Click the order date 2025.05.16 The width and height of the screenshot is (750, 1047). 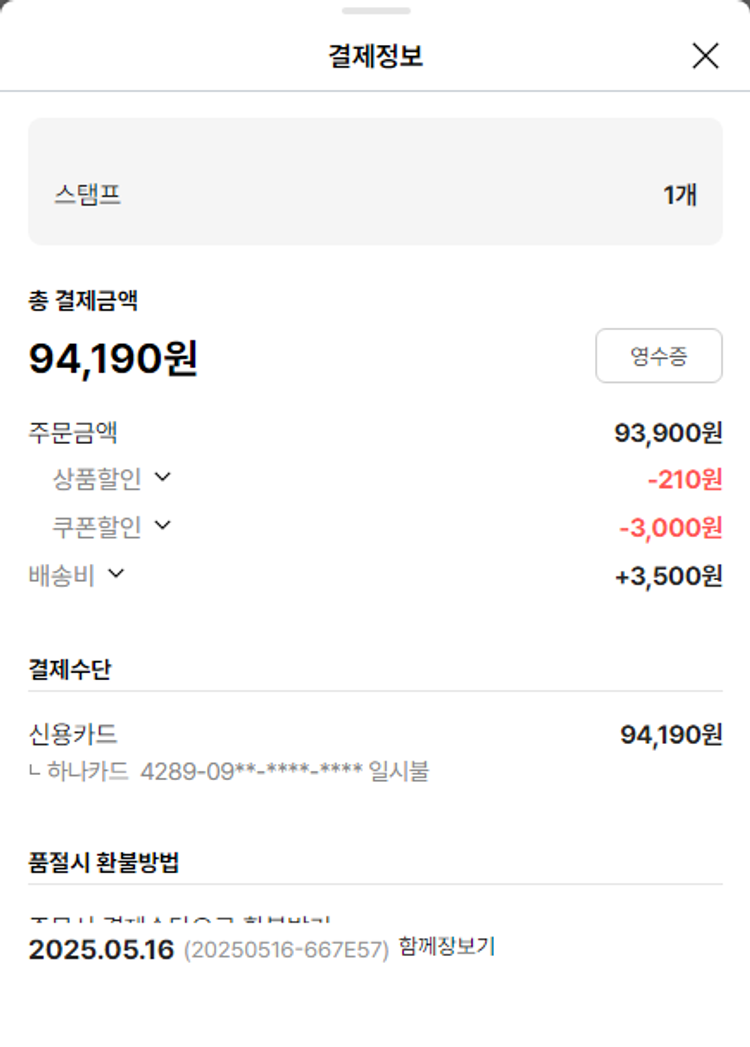pyautogui.click(x=101, y=949)
